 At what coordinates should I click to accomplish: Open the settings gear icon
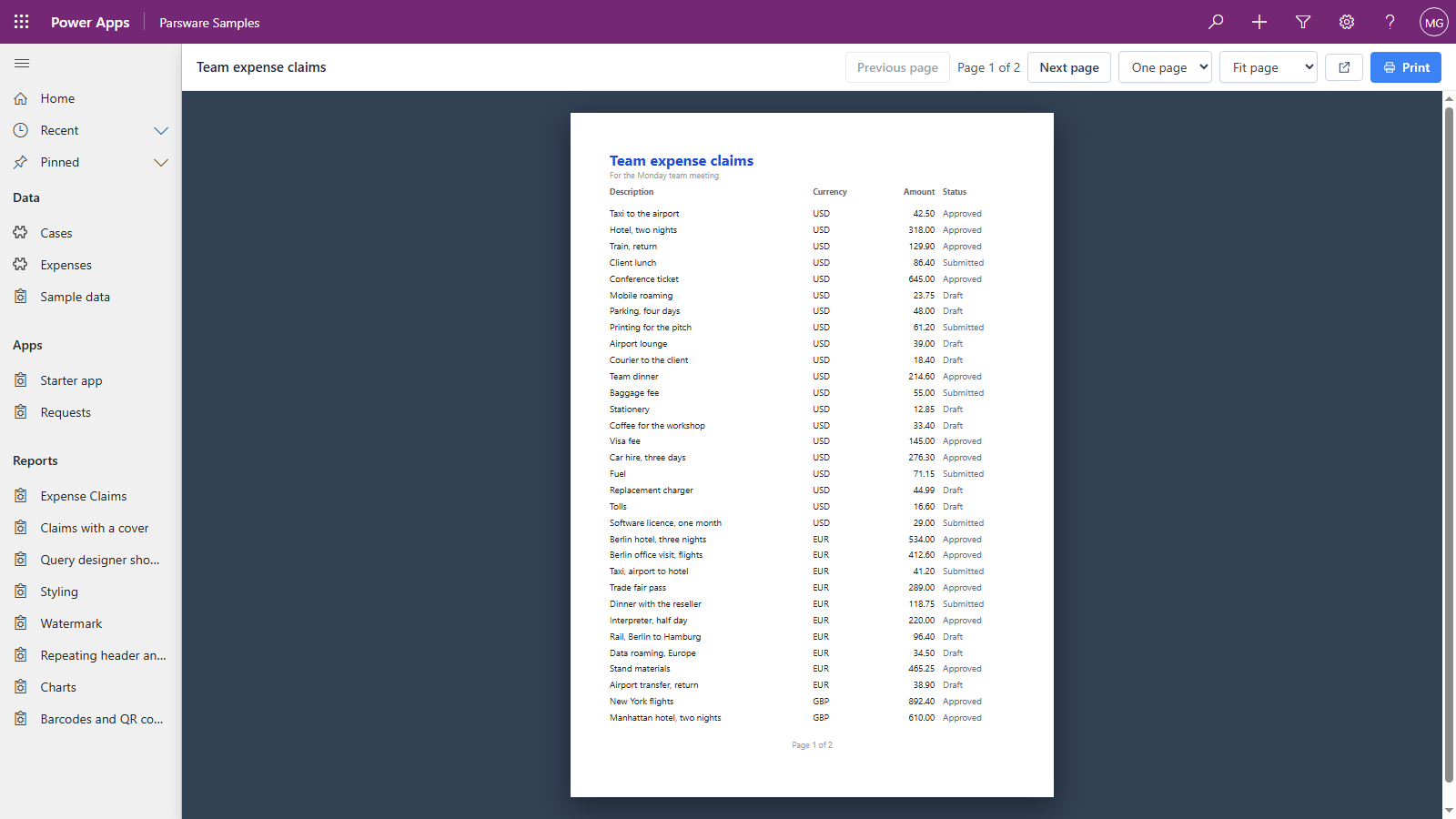(x=1347, y=22)
